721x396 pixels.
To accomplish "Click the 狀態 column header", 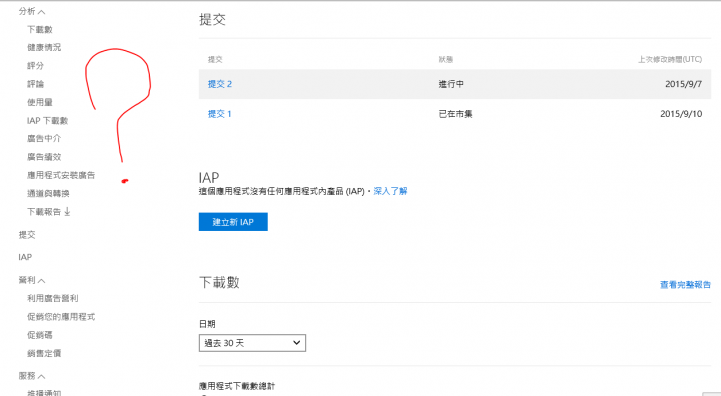I will pyautogui.click(x=446, y=59).
